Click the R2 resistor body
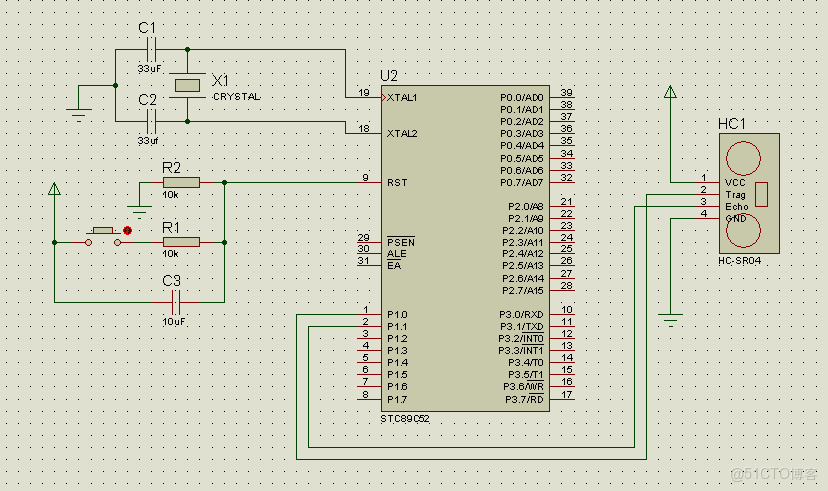Image resolution: width=828 pixels, height=491 pixels. [x=181, y=183]
